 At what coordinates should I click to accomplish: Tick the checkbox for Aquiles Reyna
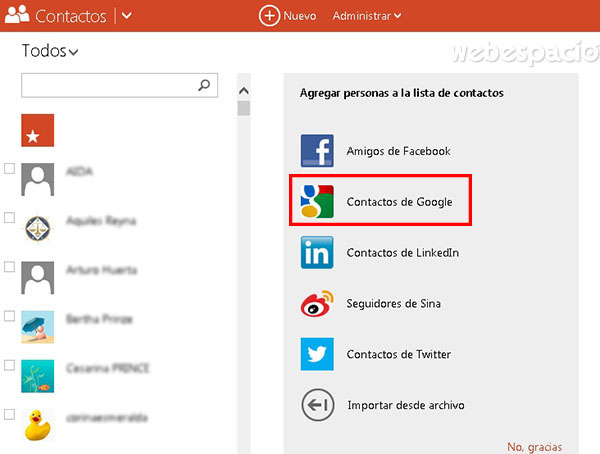[9, 217]
